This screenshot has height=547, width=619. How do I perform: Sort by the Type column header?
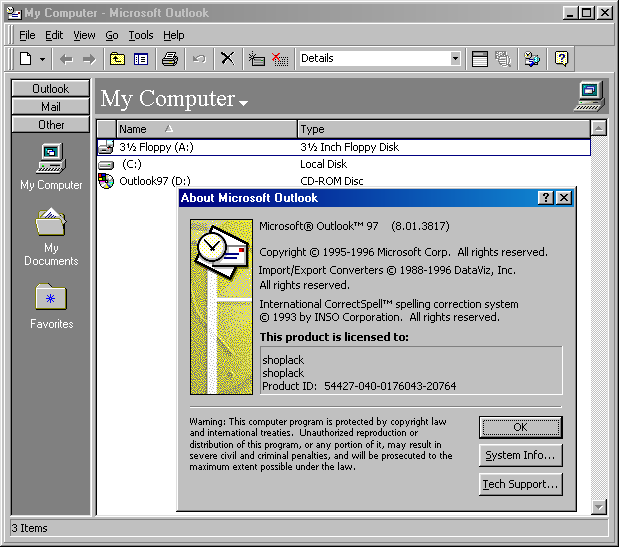(444, 129)
